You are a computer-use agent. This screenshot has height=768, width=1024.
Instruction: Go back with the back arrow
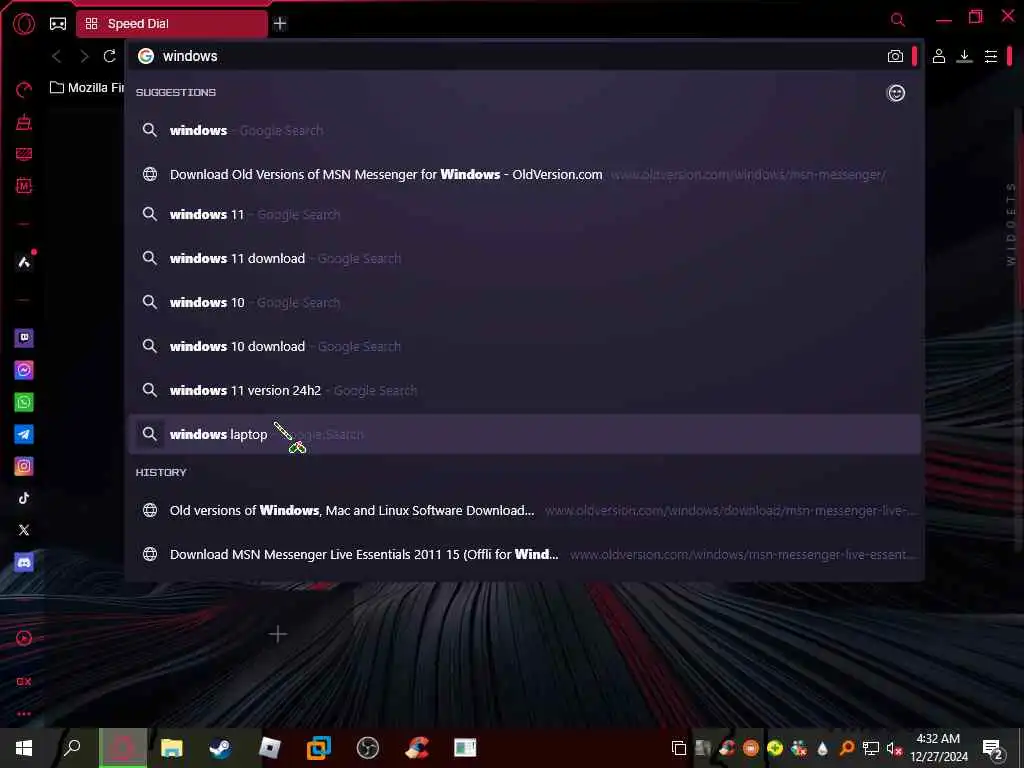click(x=57, y=56)
